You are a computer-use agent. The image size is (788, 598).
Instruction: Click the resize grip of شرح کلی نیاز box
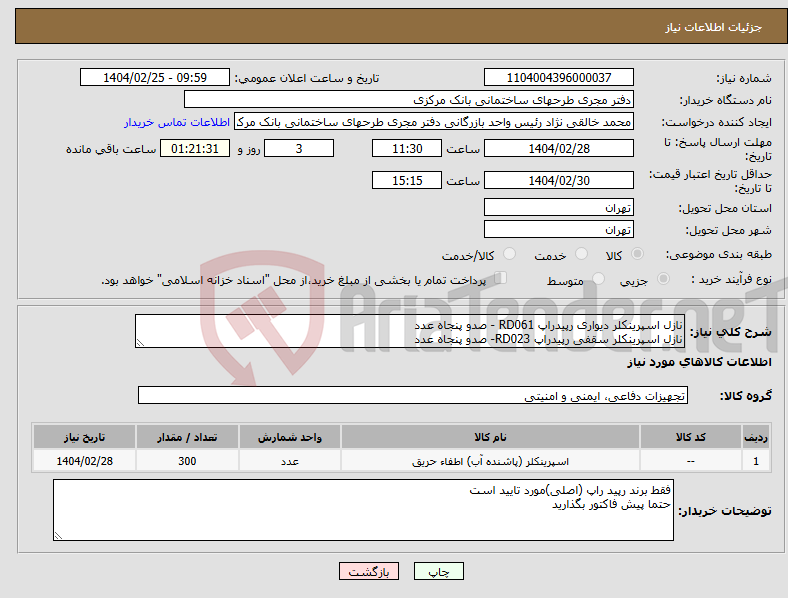coord(140,343)
